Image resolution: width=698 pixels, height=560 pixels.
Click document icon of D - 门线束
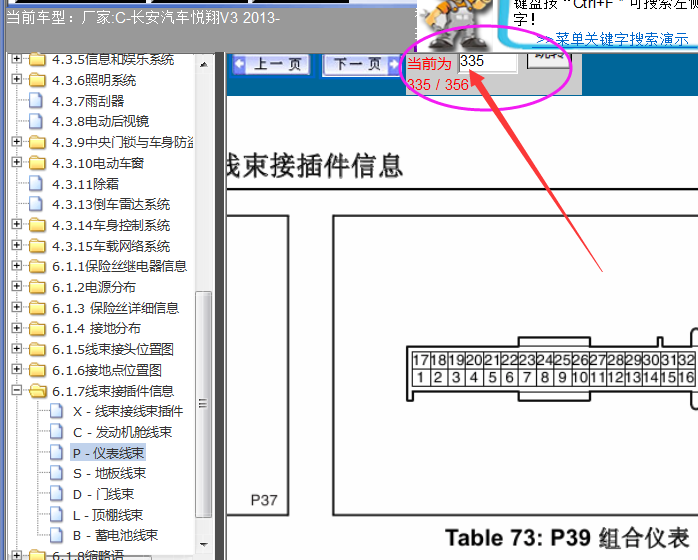click(56, 494)
